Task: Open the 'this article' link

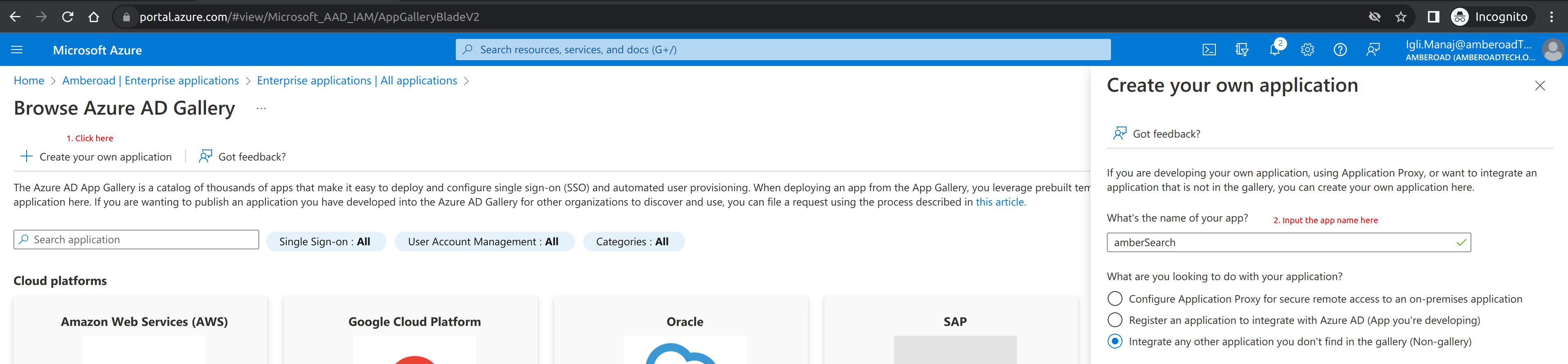Action: (x=1001, y=202)
